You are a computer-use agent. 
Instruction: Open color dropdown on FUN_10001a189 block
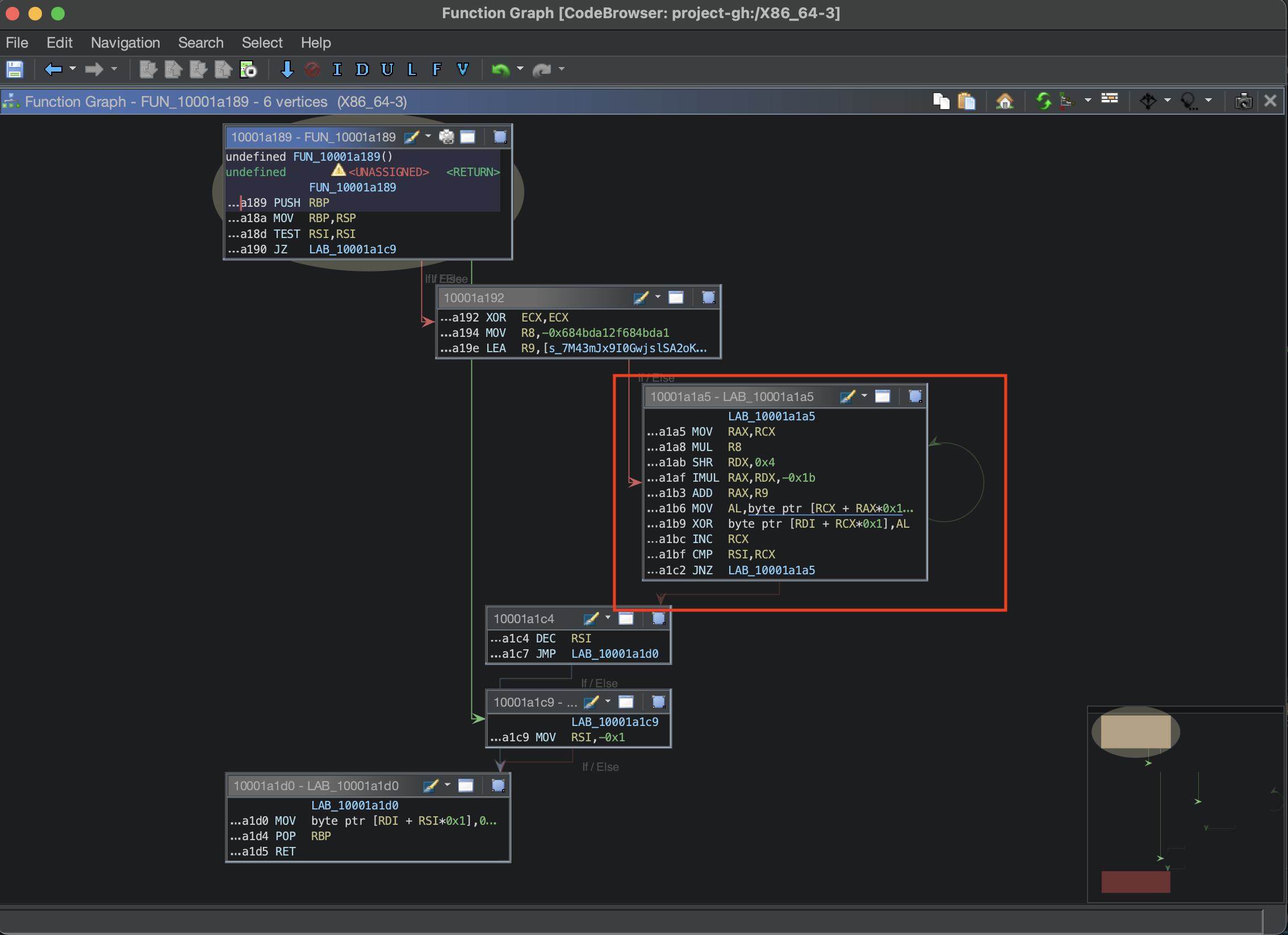pyautogui.click(x=428, y=136)
